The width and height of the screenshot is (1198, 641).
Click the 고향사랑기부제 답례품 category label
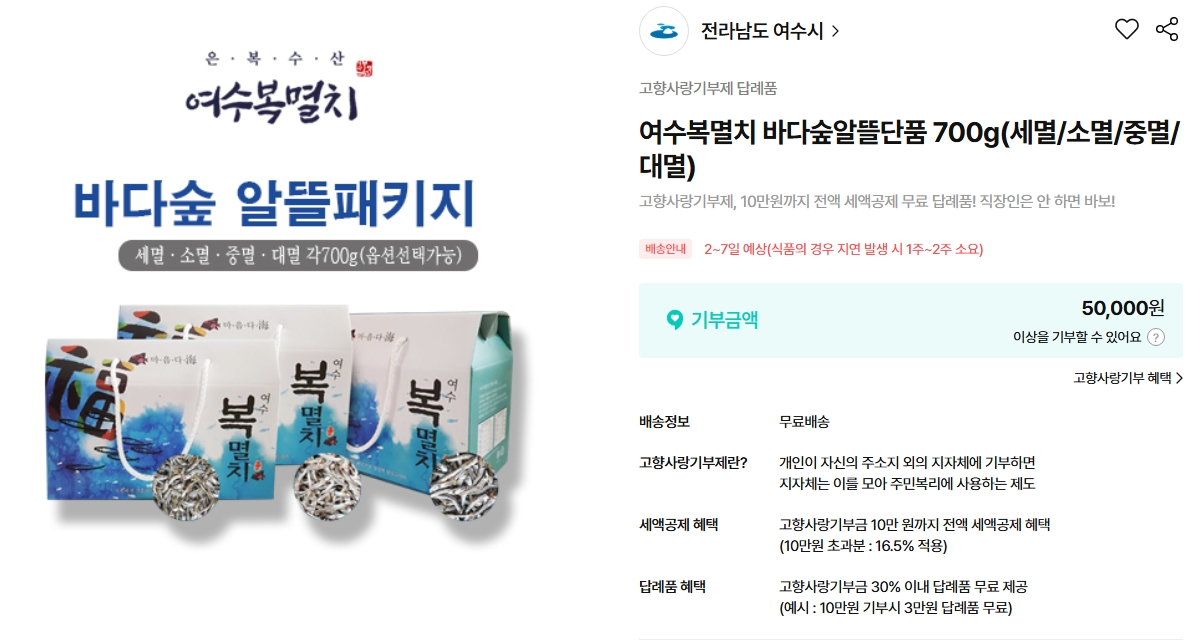(x=708, y=89)
